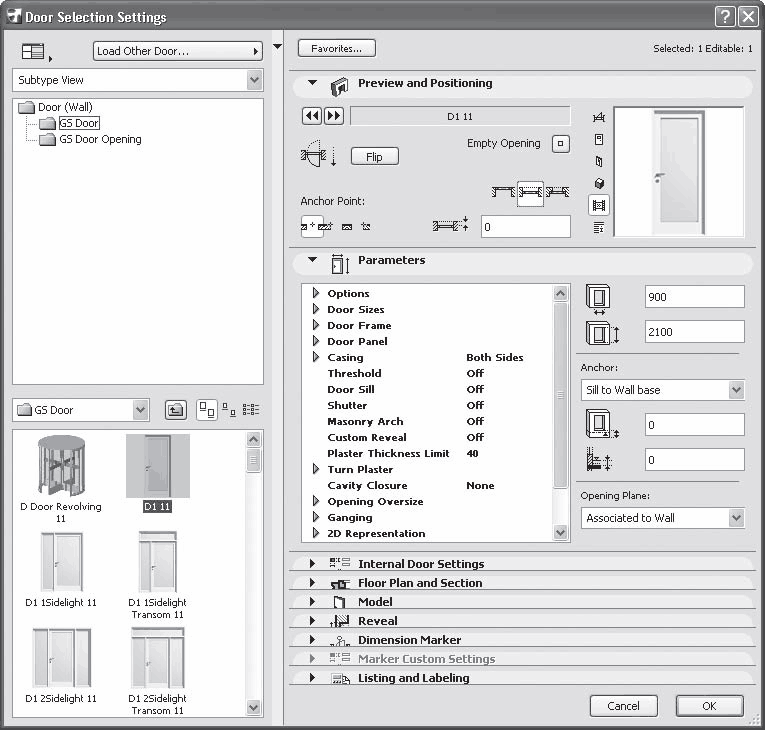Viewport: 765px width, 730px height.
Task: Open the Subtype View dropdown
Action: coord(138,80)
